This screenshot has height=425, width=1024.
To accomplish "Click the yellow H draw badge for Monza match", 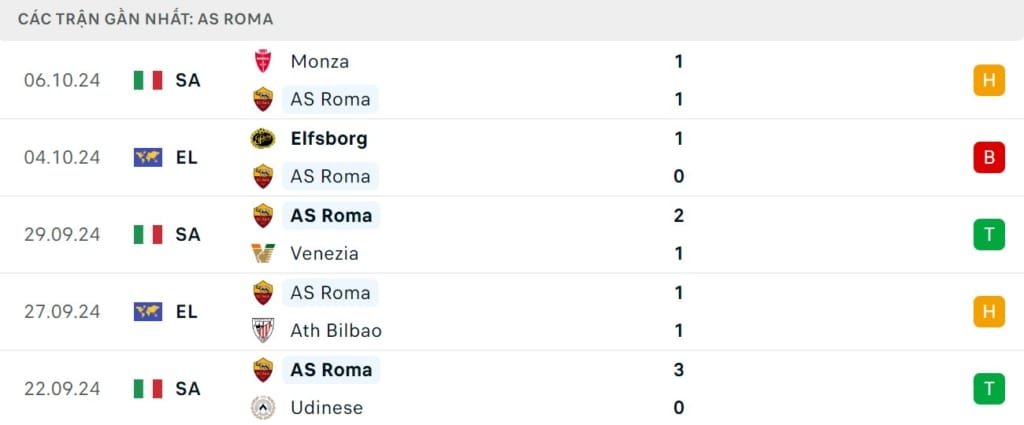I will tap(988, 80).
